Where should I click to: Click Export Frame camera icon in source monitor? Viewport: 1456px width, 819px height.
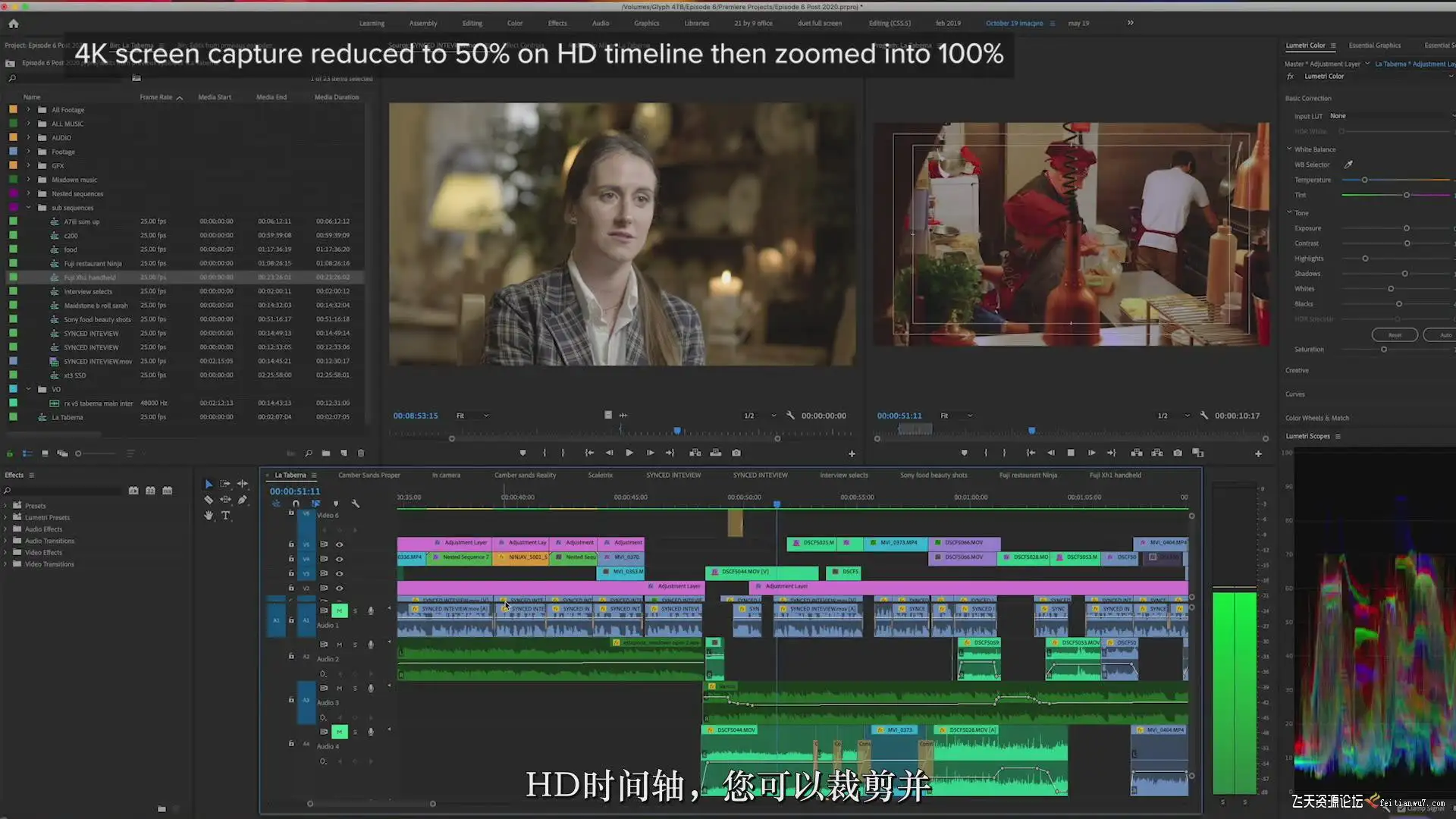(x=736, y=453)
